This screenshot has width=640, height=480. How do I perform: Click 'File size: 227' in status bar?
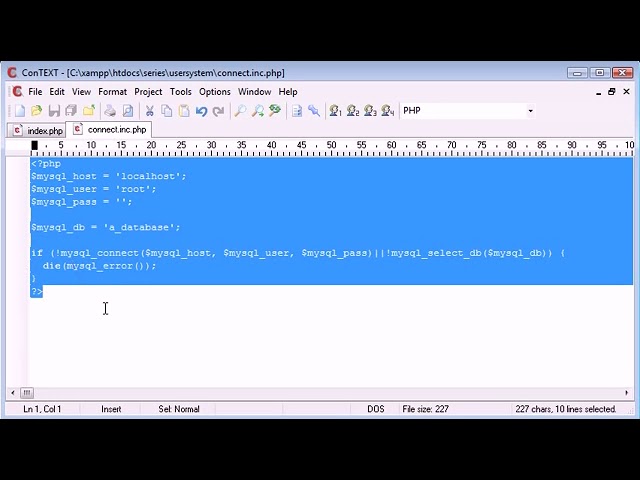click(x=425, y=409)
